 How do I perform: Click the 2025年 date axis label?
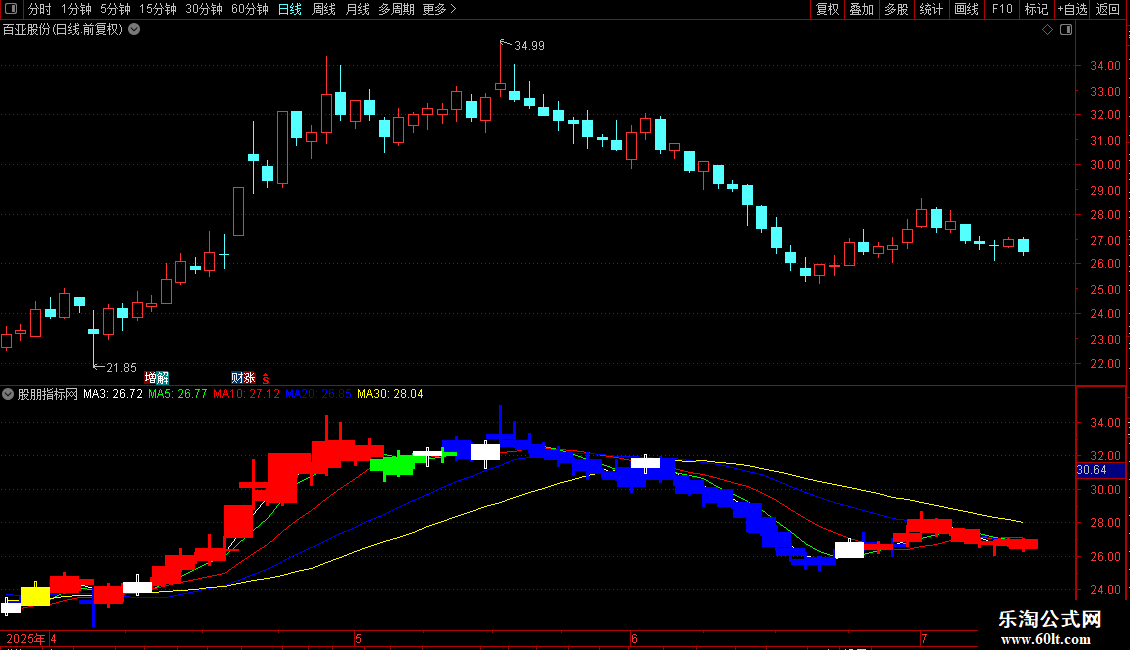26,638
